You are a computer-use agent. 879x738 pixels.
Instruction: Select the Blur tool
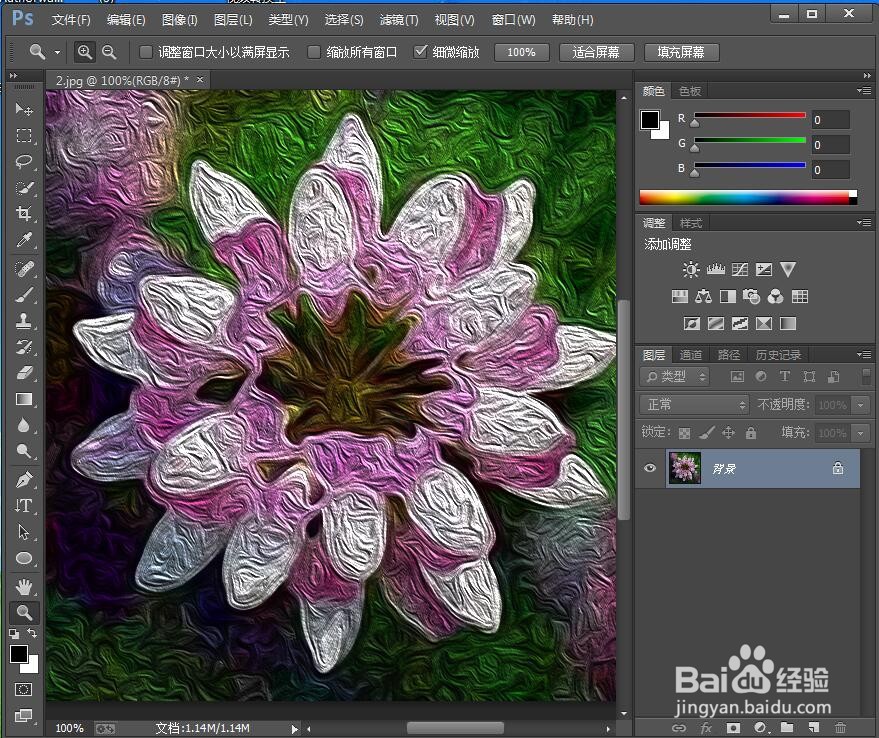point(24,425)
